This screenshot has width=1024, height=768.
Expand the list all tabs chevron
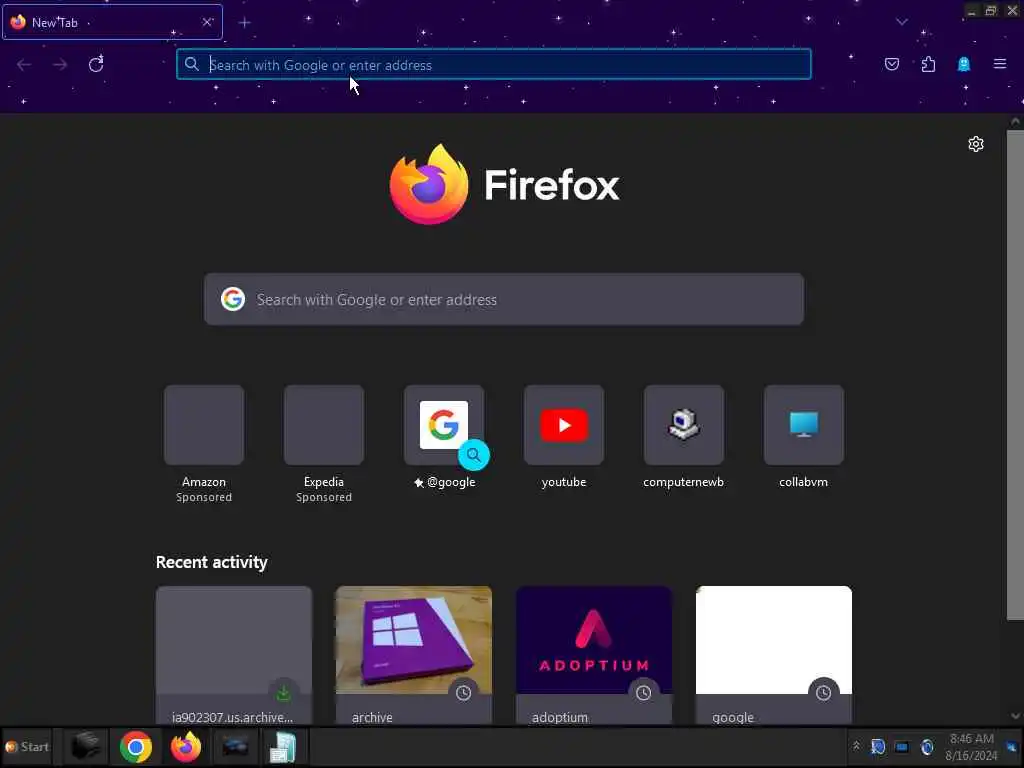[902, 22]
